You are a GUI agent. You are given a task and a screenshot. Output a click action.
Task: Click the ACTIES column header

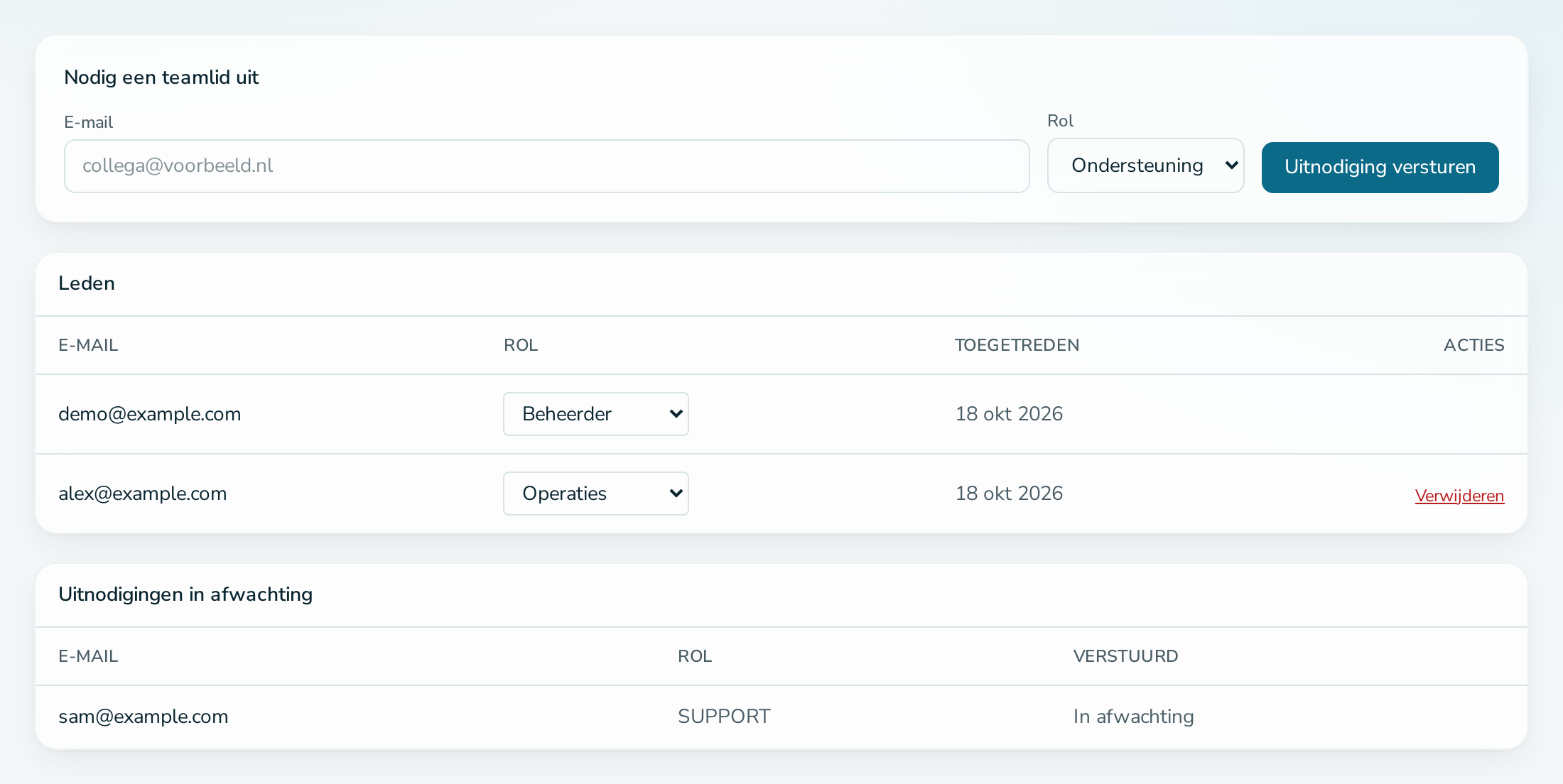click(x=1473, y=345)
